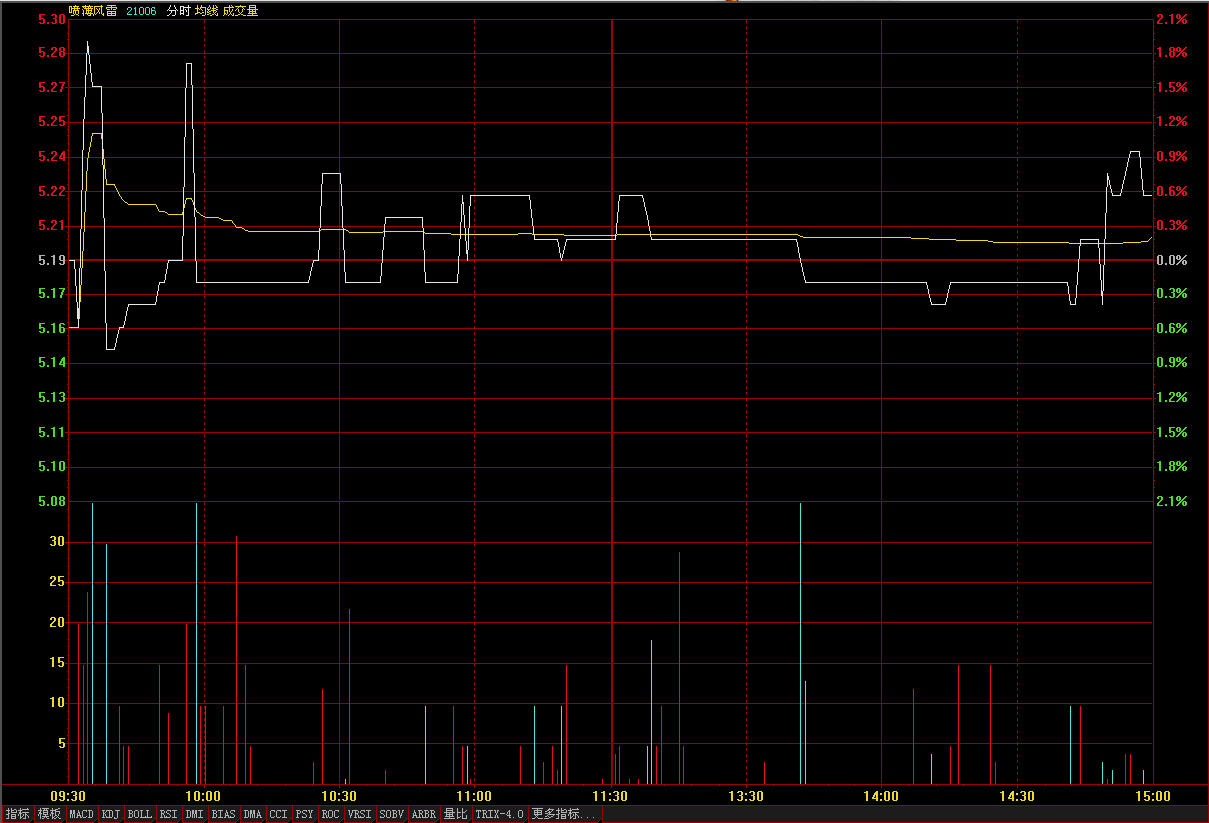The width and height of the screenshot is (1209, 823).
Task: Click the 13:30 time axis label
Action: pos(746,796)
